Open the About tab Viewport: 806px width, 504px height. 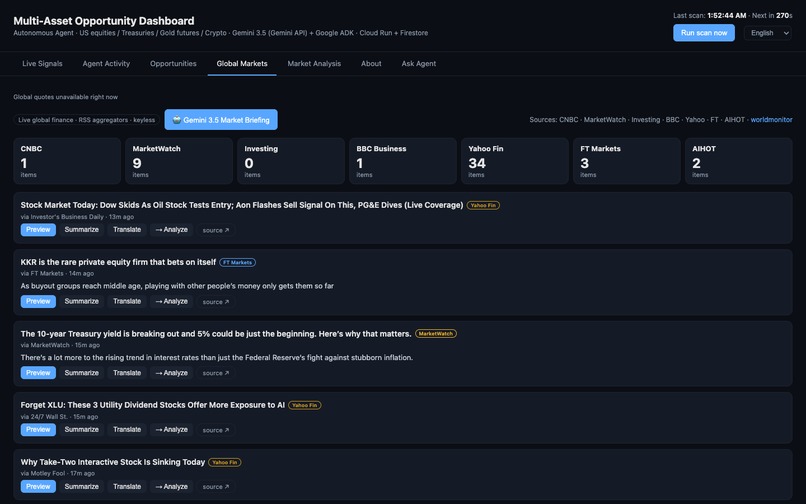(x=371, y=64)
